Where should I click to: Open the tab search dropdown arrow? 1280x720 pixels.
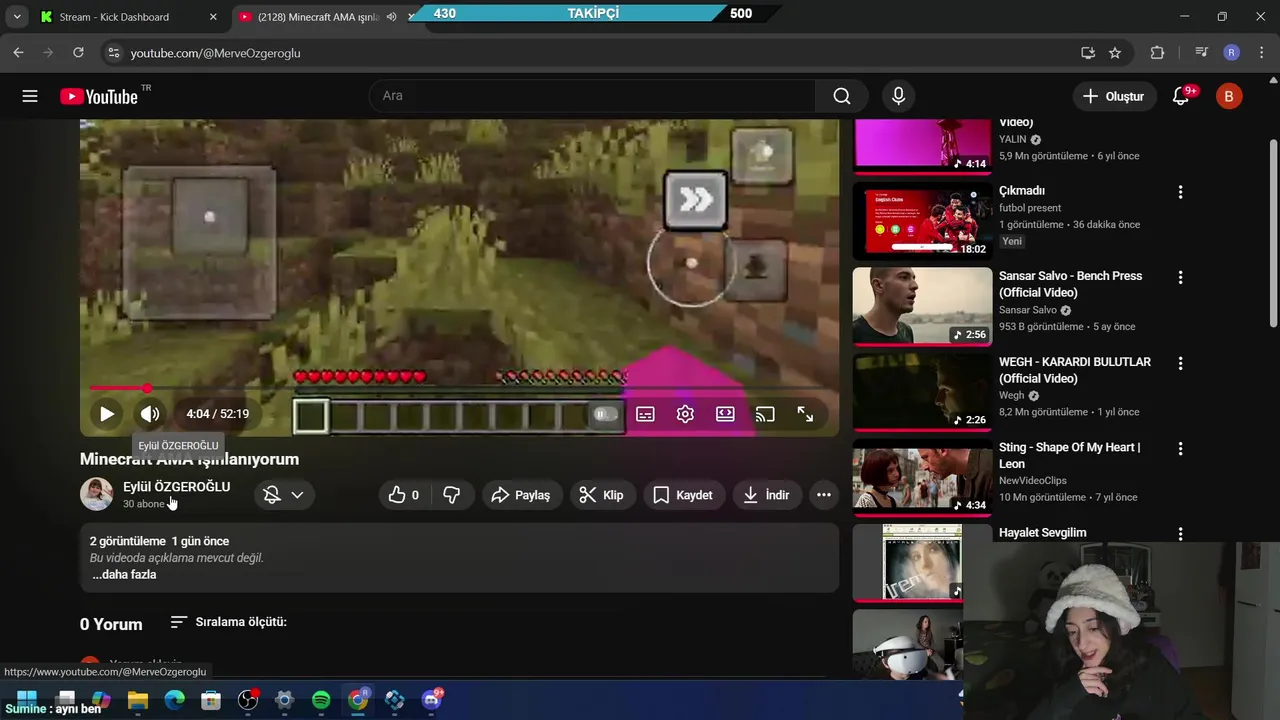pos(17,17)
